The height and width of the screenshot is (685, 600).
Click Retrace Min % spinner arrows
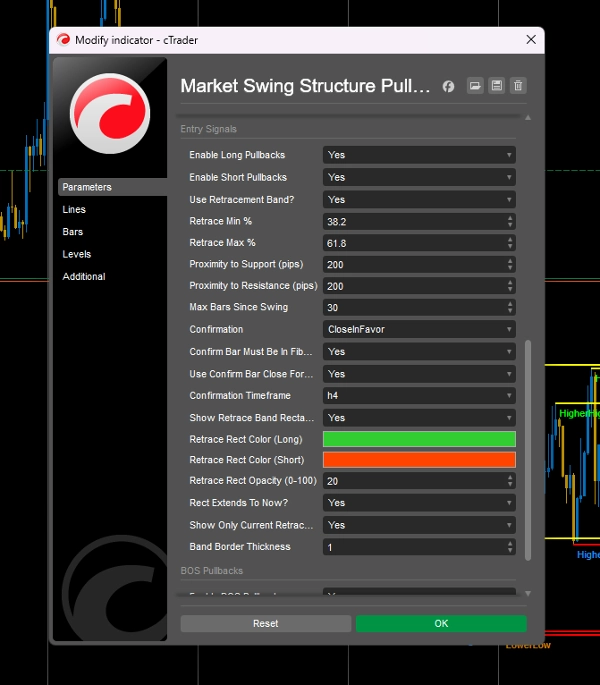click(510, 221)
